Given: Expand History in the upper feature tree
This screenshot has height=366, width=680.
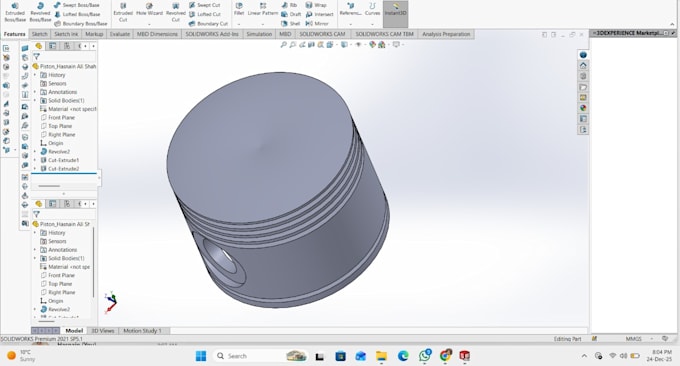Looking at the screenshot, I should (35, 75).
